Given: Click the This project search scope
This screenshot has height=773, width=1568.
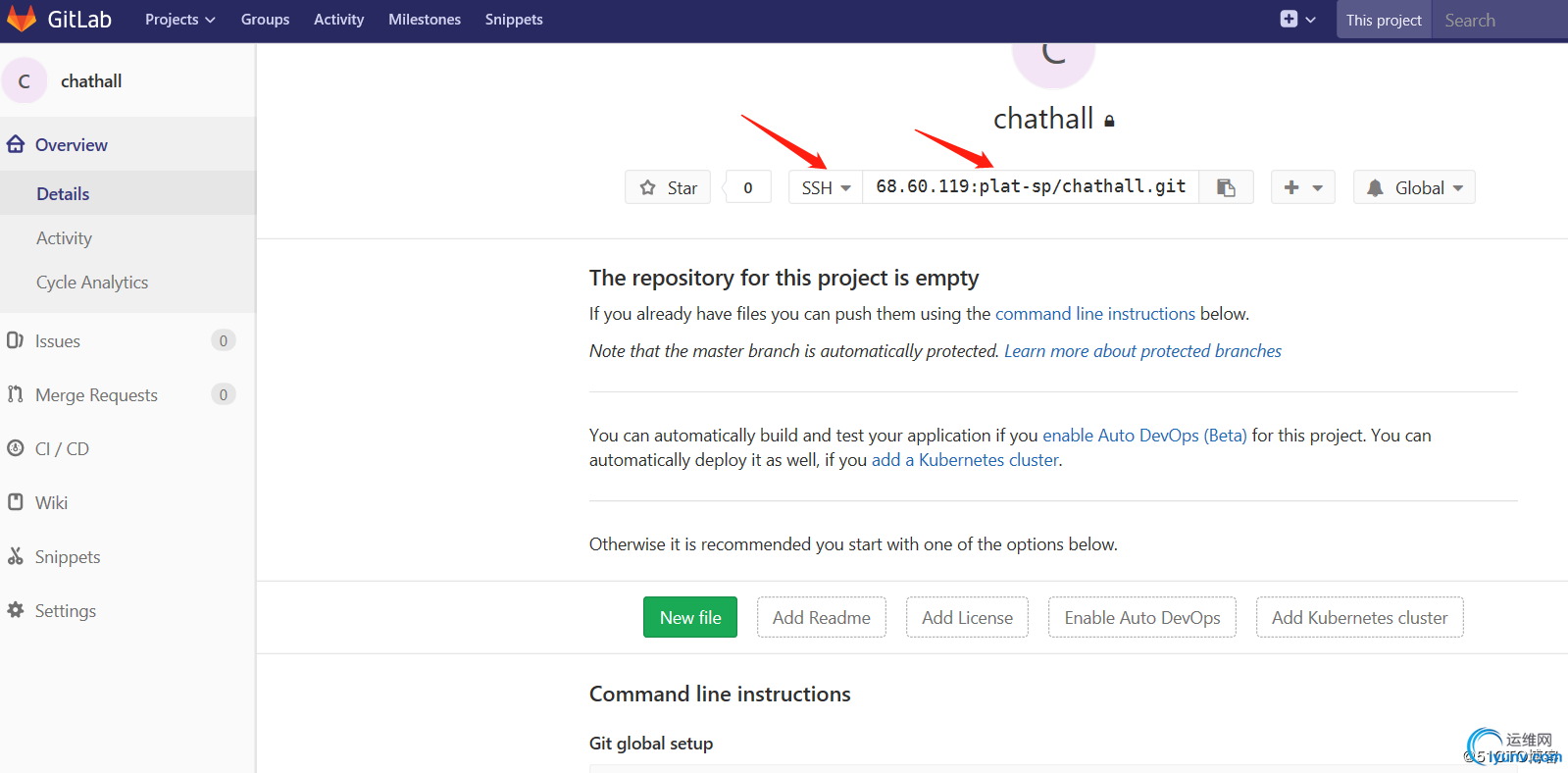Looking at the screenshot, I should (1384, 20).
